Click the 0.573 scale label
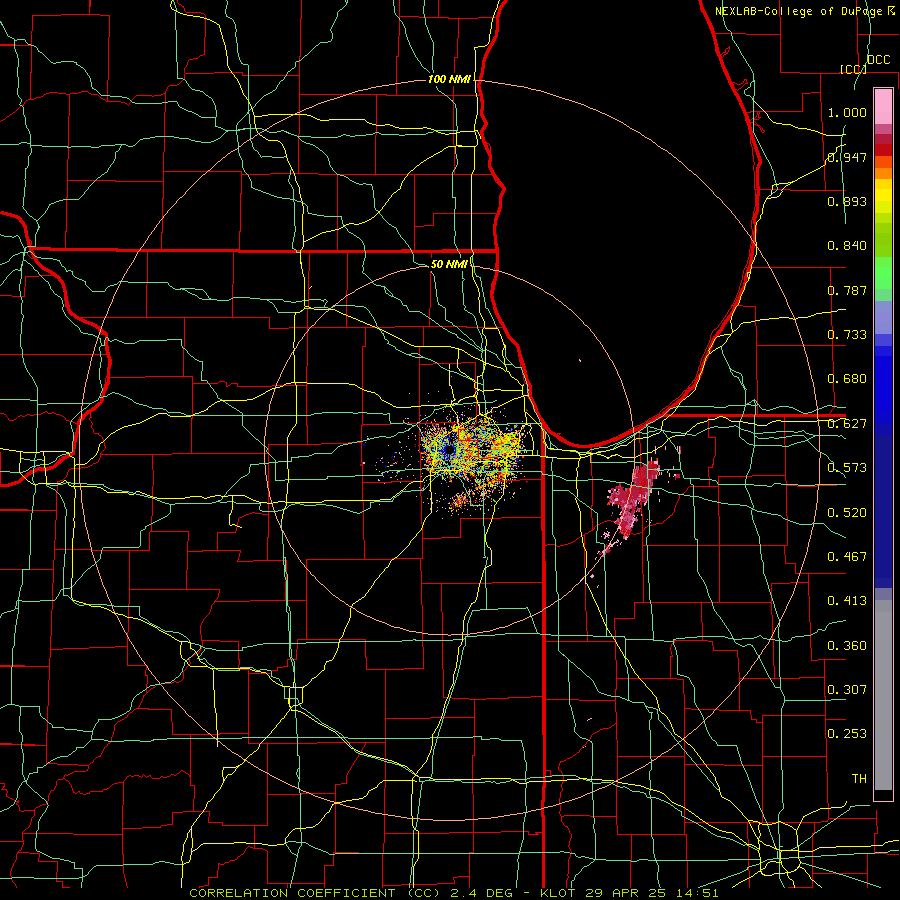Image resolution: width=900 pixels, height=900 pixels. coord(847,468)
